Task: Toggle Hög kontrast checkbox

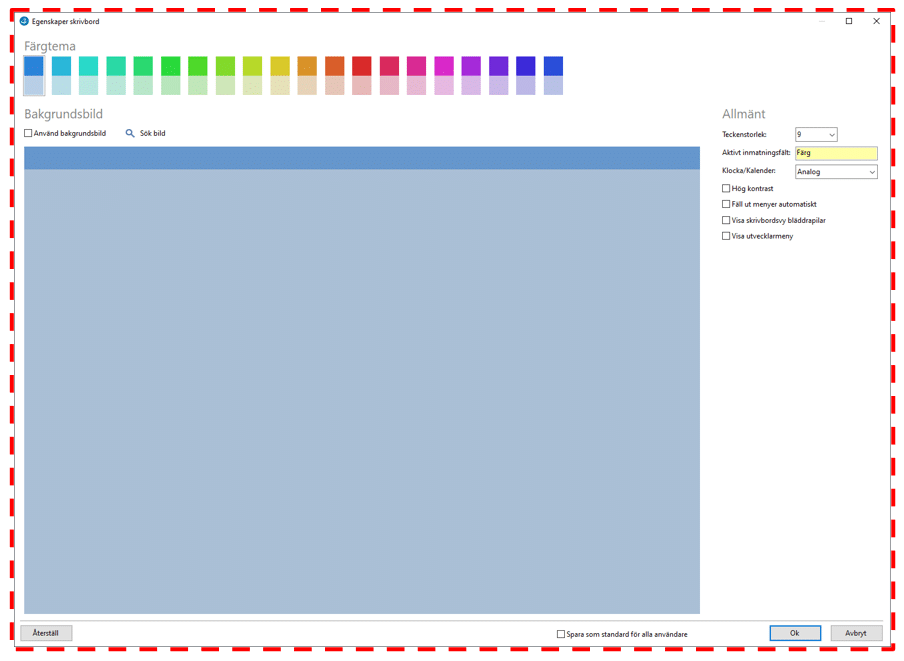Action: point(726,188)
